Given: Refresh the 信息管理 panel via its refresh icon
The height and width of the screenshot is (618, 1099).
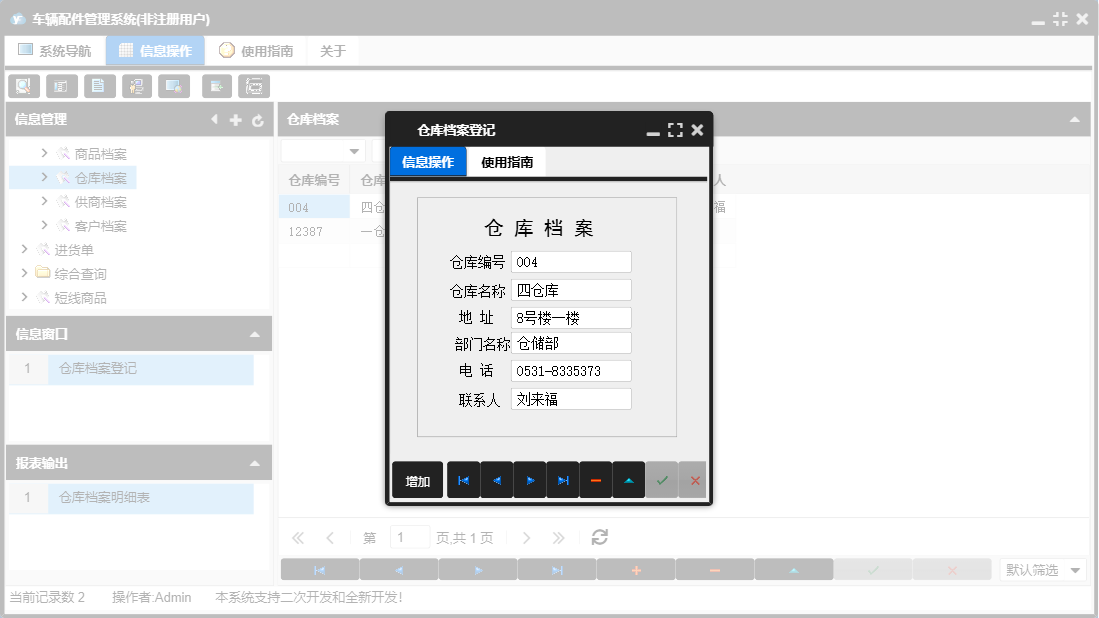Looking at the screenshot, I should pyautogui.click(x=257, y=120).
